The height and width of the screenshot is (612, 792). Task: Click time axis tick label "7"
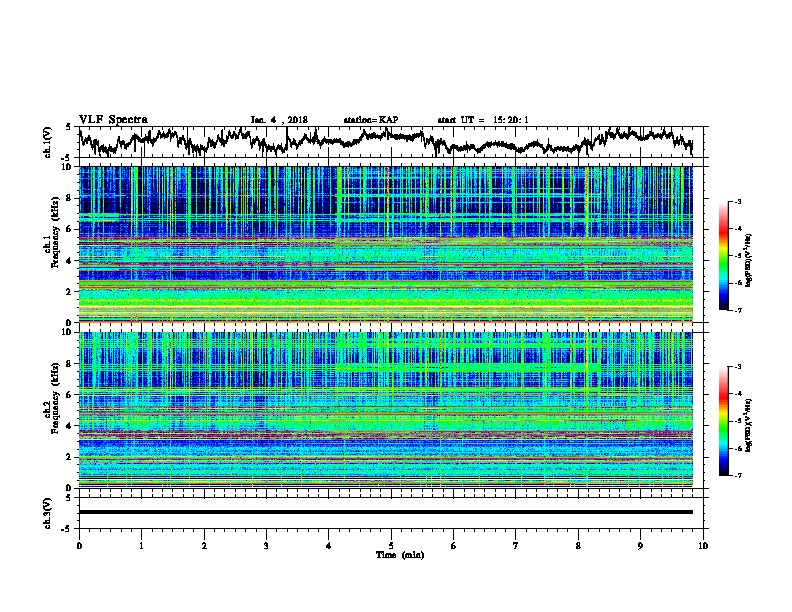coord(516,546)
